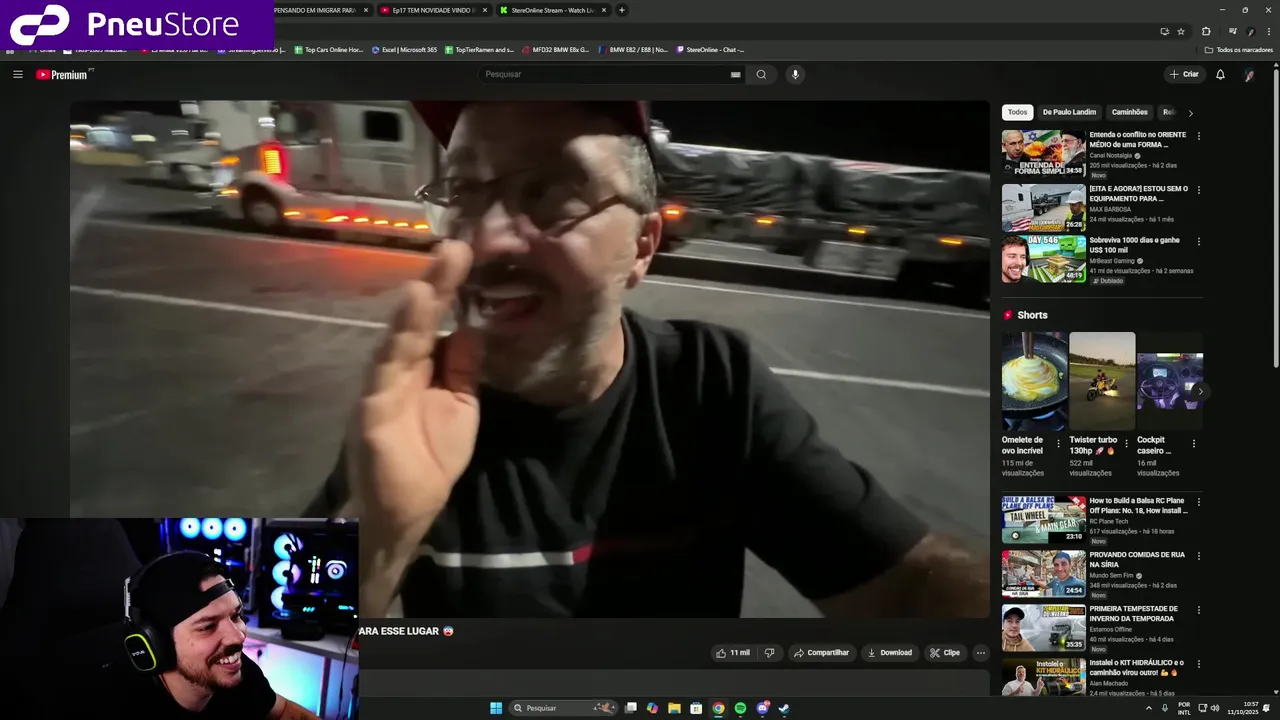Click the Compartilhar share button

click(821, 653)
